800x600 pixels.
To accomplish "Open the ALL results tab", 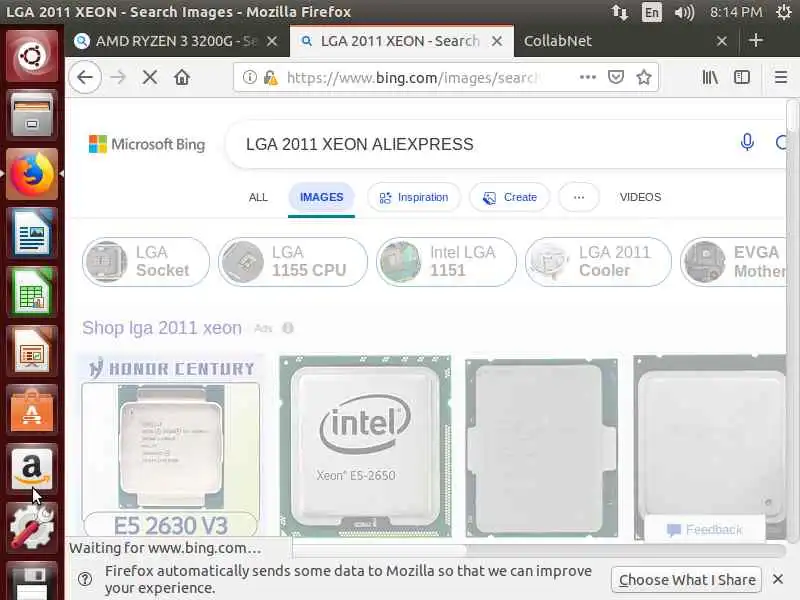I will 258,197.
